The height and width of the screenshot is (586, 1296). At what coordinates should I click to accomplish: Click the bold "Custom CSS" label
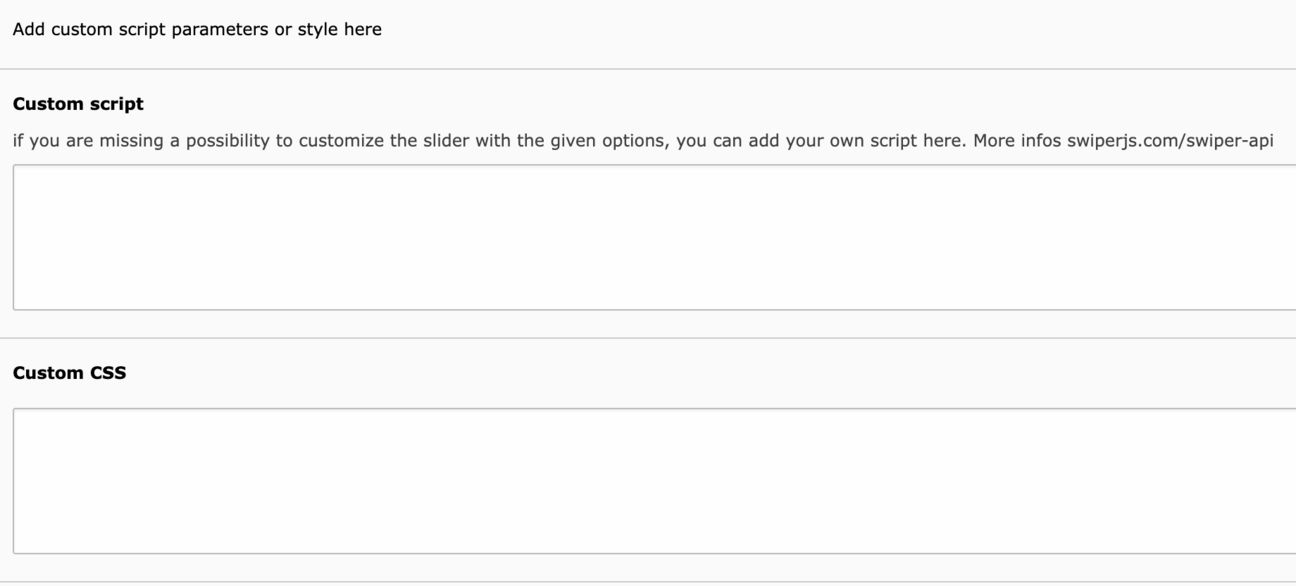tap(69, 373)
